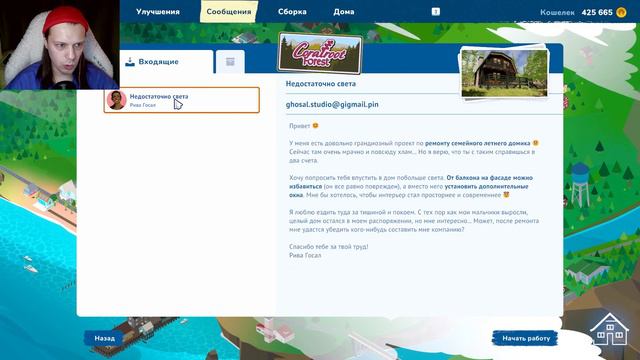Image resolution: width=640 pixels, height=360 pixels.
Task: Click Рива Госал's avatar in message list
Action: pos(116,100)
